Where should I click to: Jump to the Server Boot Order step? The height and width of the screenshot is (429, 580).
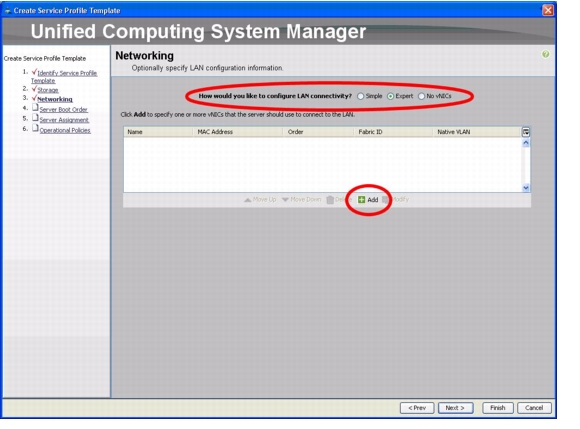click(x=64, y=109)
